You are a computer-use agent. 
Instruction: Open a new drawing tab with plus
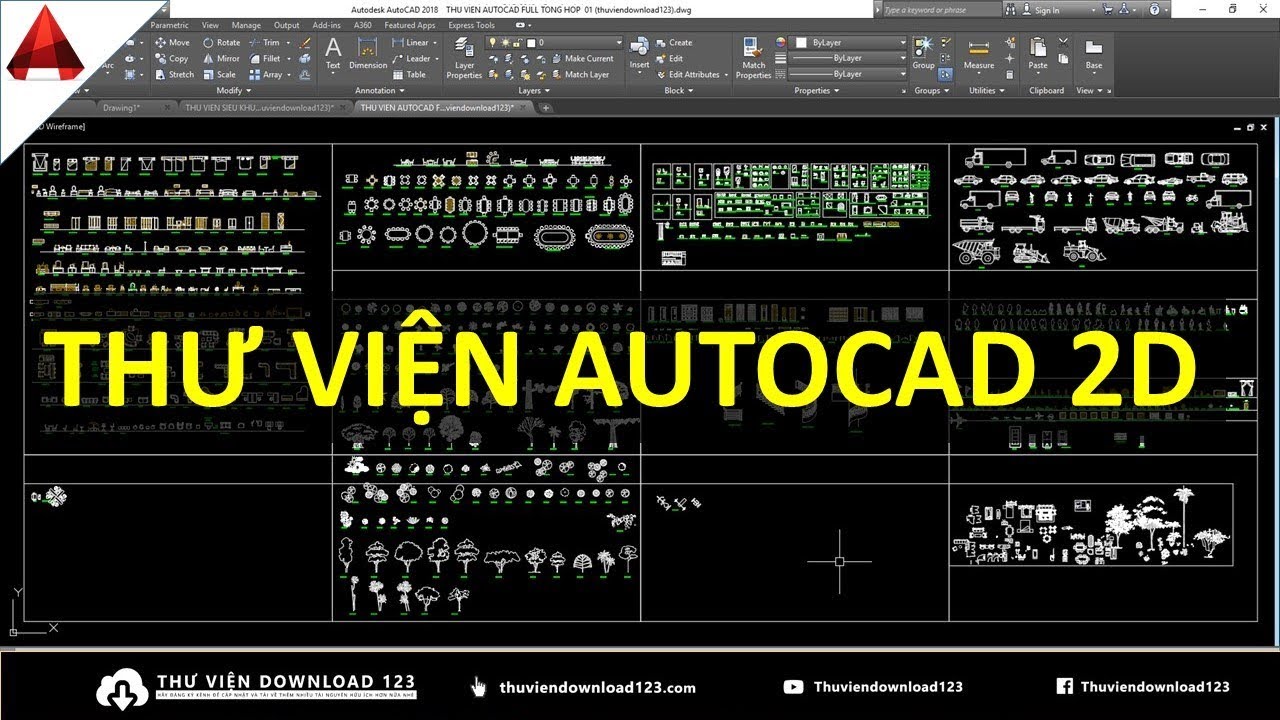point(546,107)
